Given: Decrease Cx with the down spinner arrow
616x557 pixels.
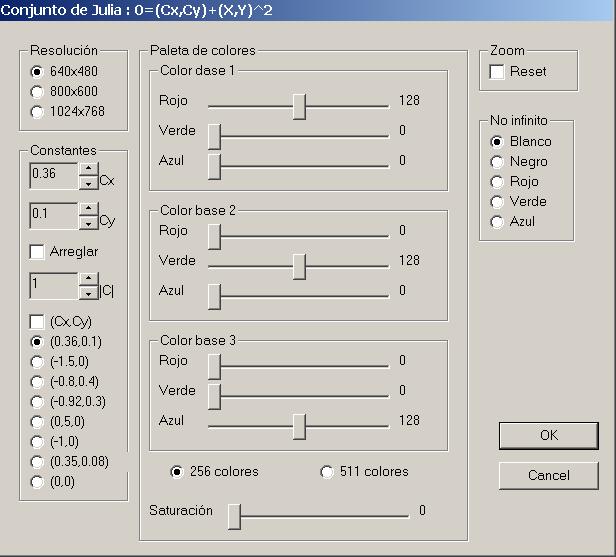Looking at the screenshot, I should 88,183.
